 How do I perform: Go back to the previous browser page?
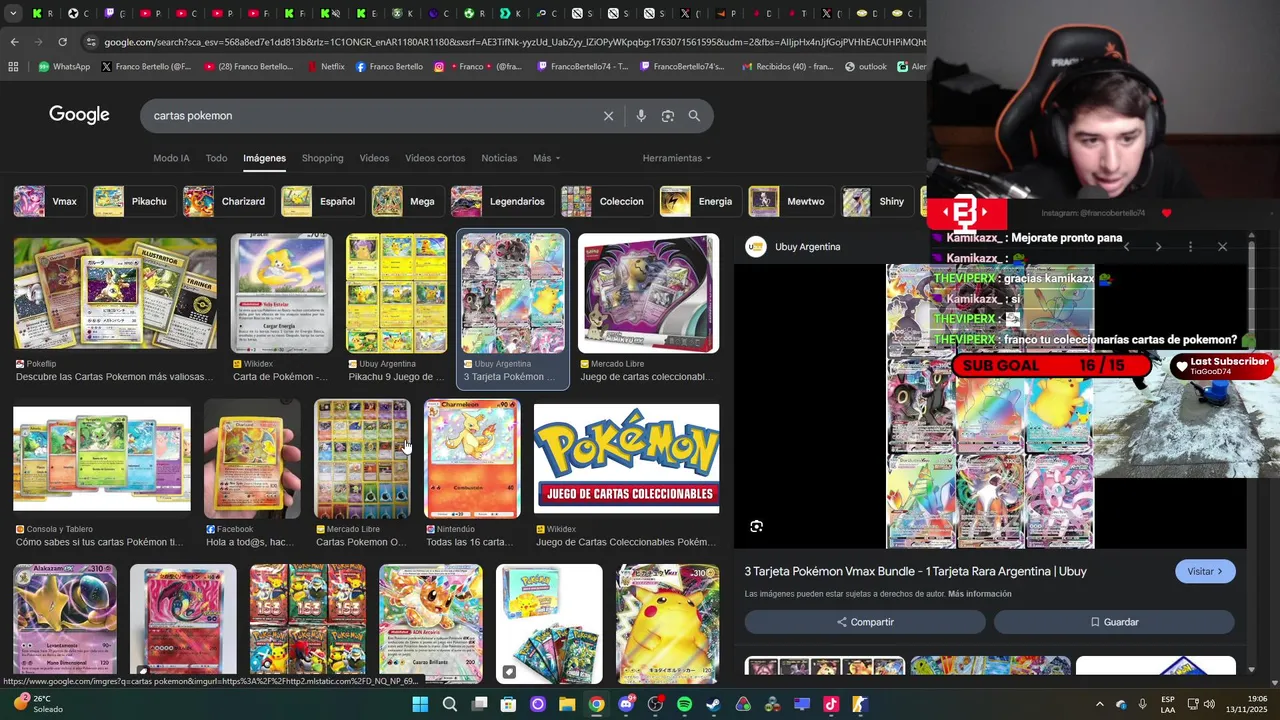click(14, 42)
